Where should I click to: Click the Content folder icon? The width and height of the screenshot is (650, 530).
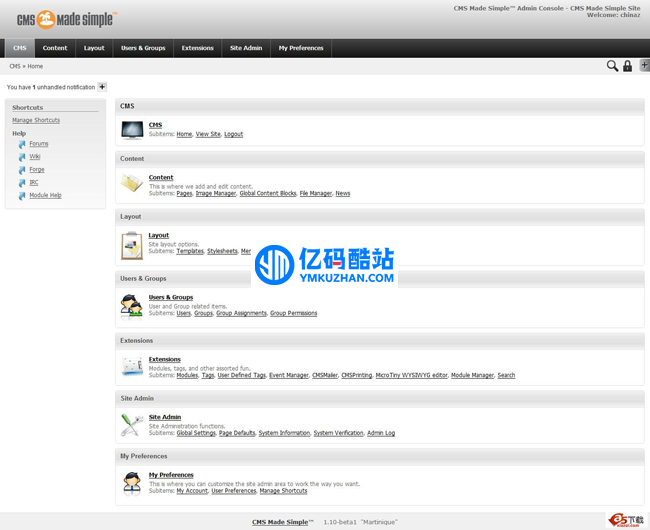(x=132, y=183)
